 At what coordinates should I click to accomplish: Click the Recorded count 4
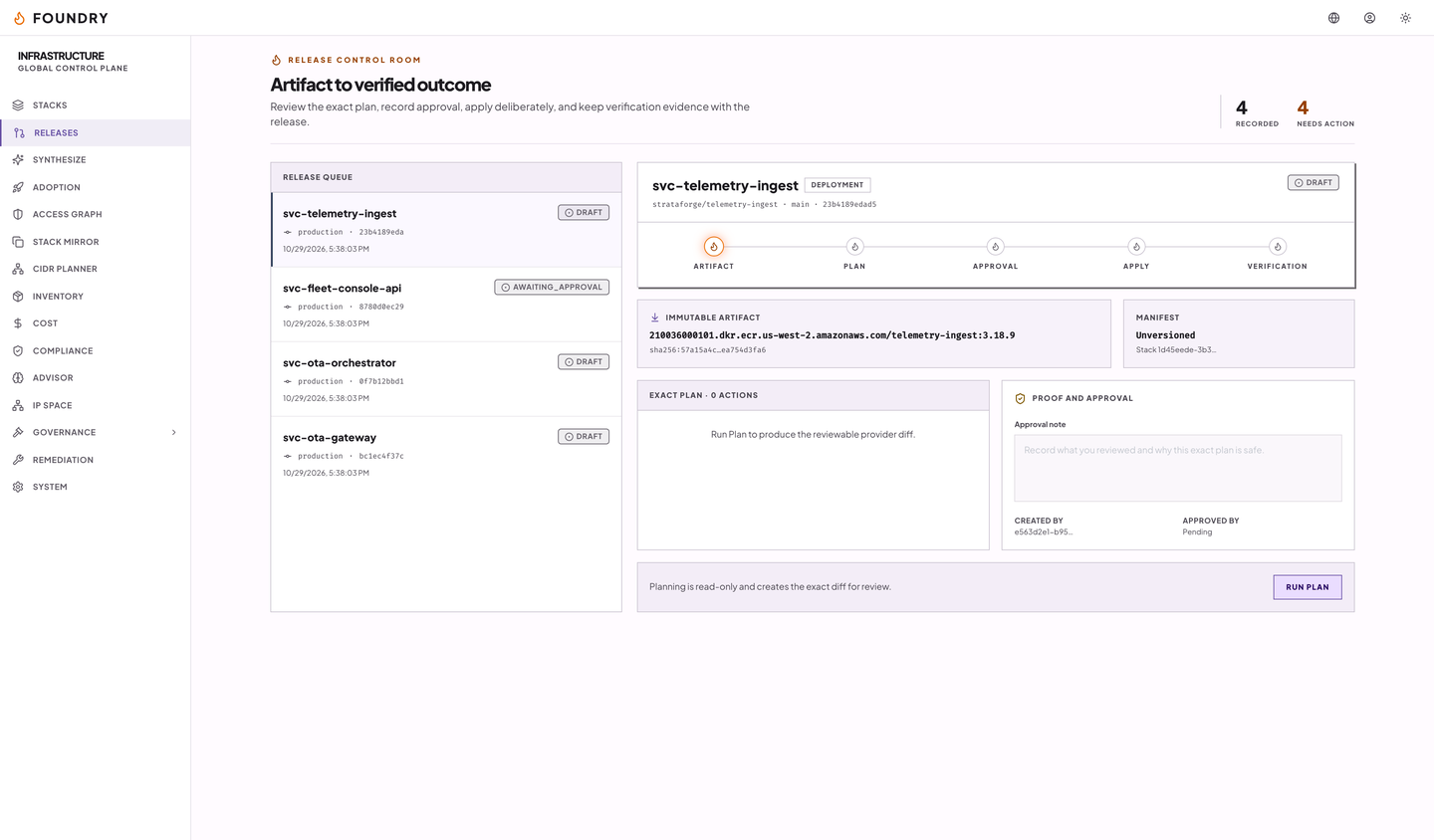(x=1242, y=107)
